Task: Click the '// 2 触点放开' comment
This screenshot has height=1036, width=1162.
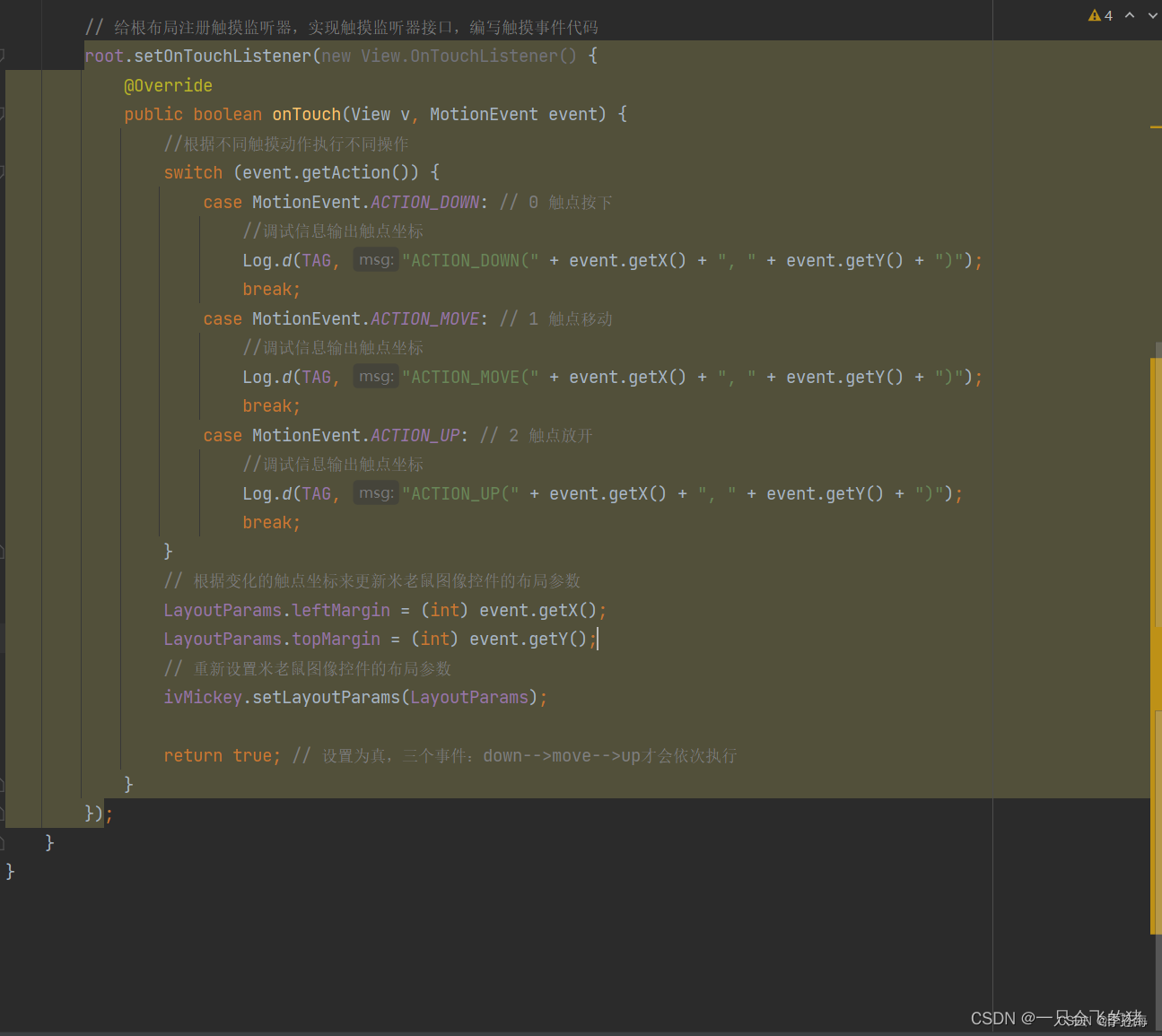Action: pyautogui.click(x=537, y=436)
